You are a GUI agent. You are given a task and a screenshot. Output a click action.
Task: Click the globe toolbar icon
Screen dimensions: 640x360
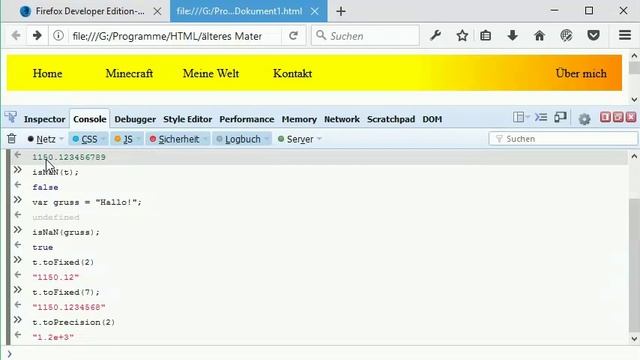click(566, 36)
